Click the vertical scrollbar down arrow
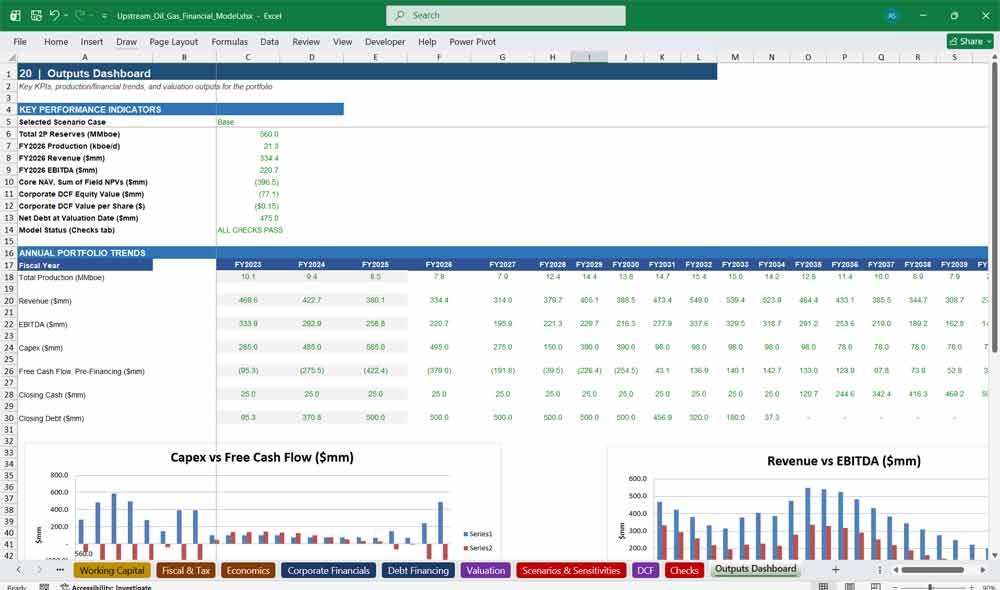The width and height of the screenshot is (1000, 590). [994, 555]
